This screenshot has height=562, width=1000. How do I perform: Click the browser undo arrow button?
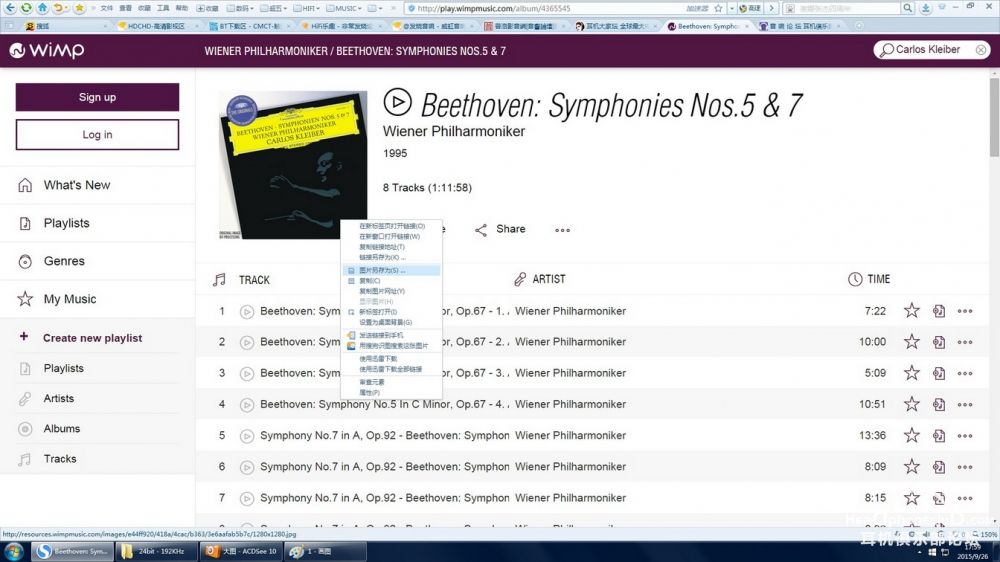click(58, 8)
